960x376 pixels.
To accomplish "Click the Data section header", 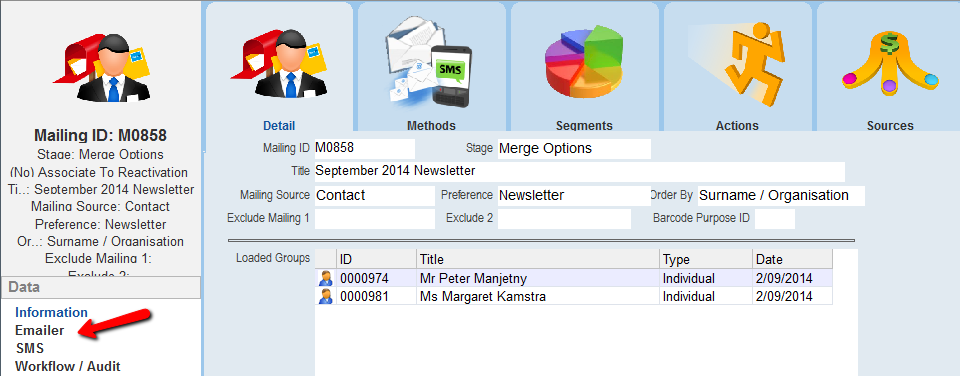I will [100, 287].
